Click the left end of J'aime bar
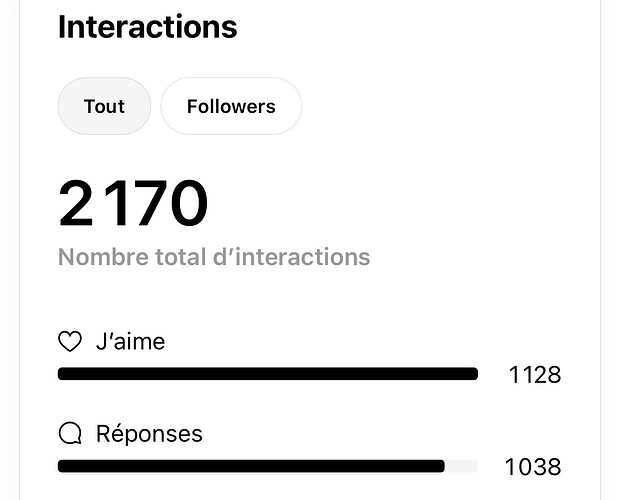Screen dimensions: 620x500 [x=64, y=374]
